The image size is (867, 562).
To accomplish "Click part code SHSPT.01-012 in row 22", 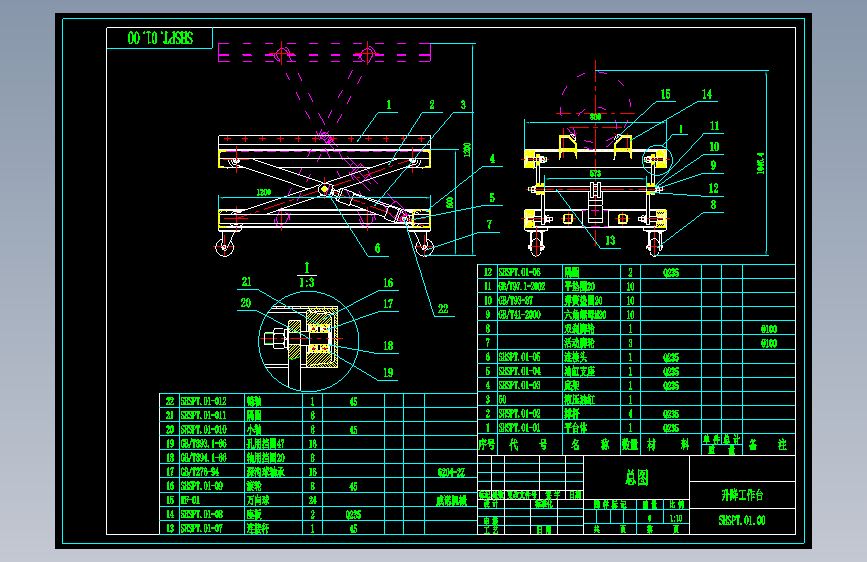I will click(203, 401).
